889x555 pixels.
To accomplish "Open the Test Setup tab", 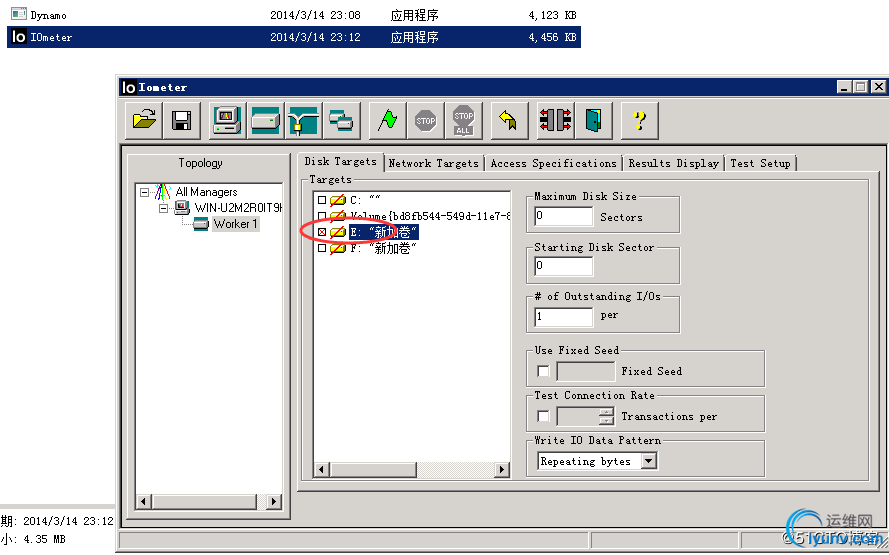I will [760, 163].
